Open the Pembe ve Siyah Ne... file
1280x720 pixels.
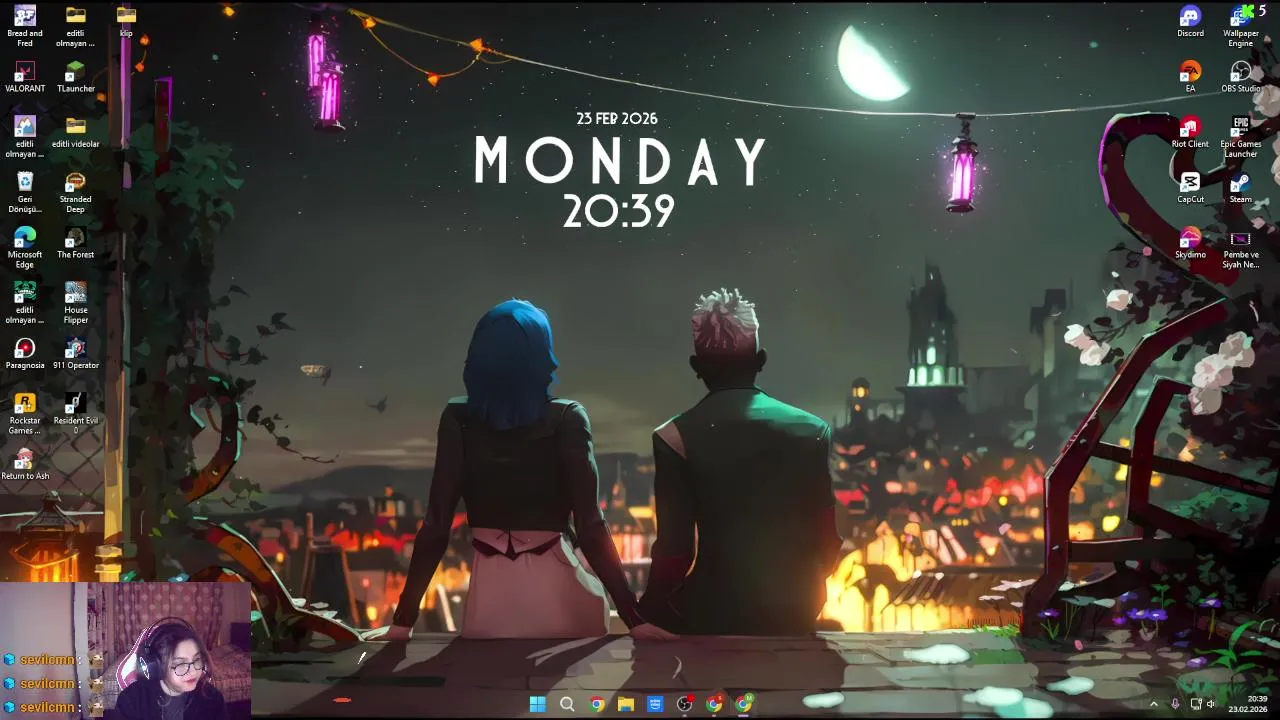pos(1241,248)
